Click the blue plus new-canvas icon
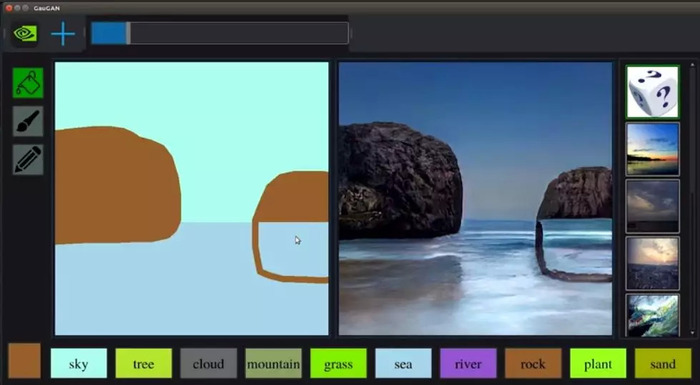The height and width of the screenshot is (385, 700). 63,33
